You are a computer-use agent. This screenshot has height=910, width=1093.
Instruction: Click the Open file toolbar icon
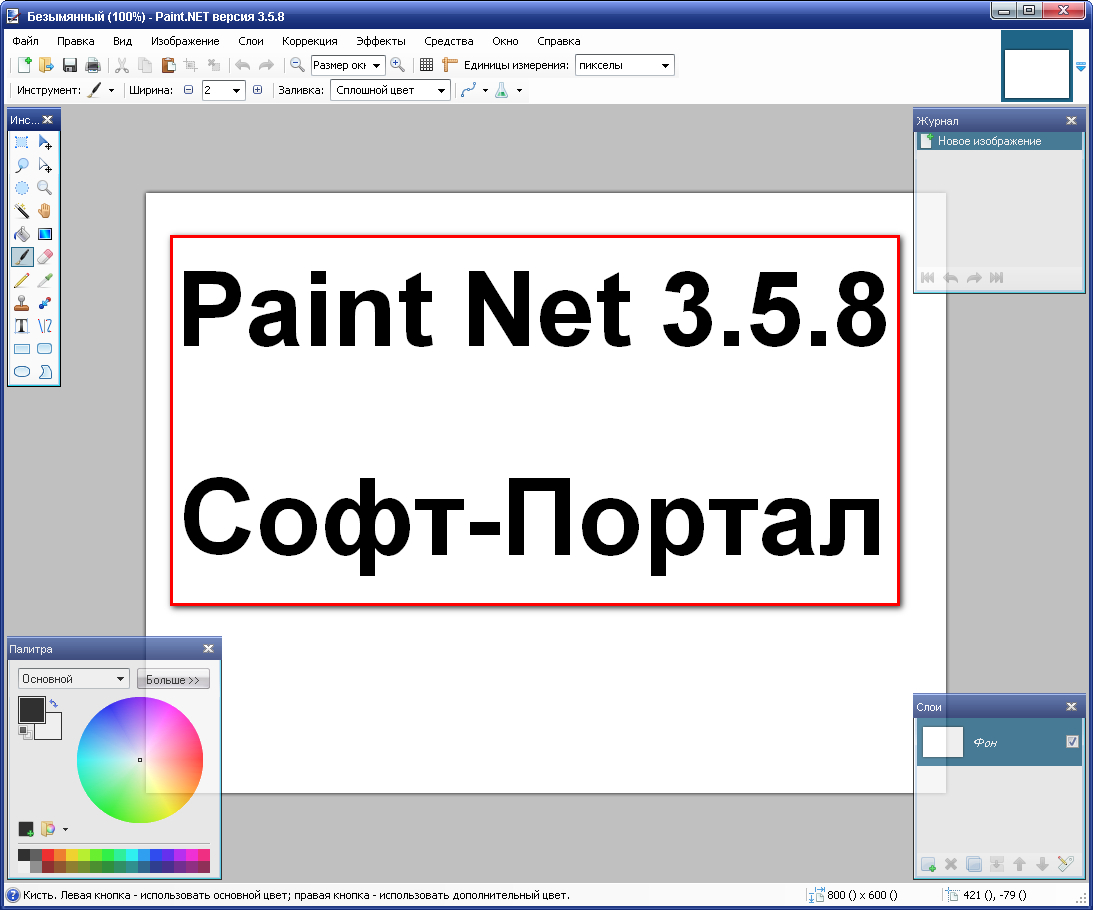click(x=47, y=65)
